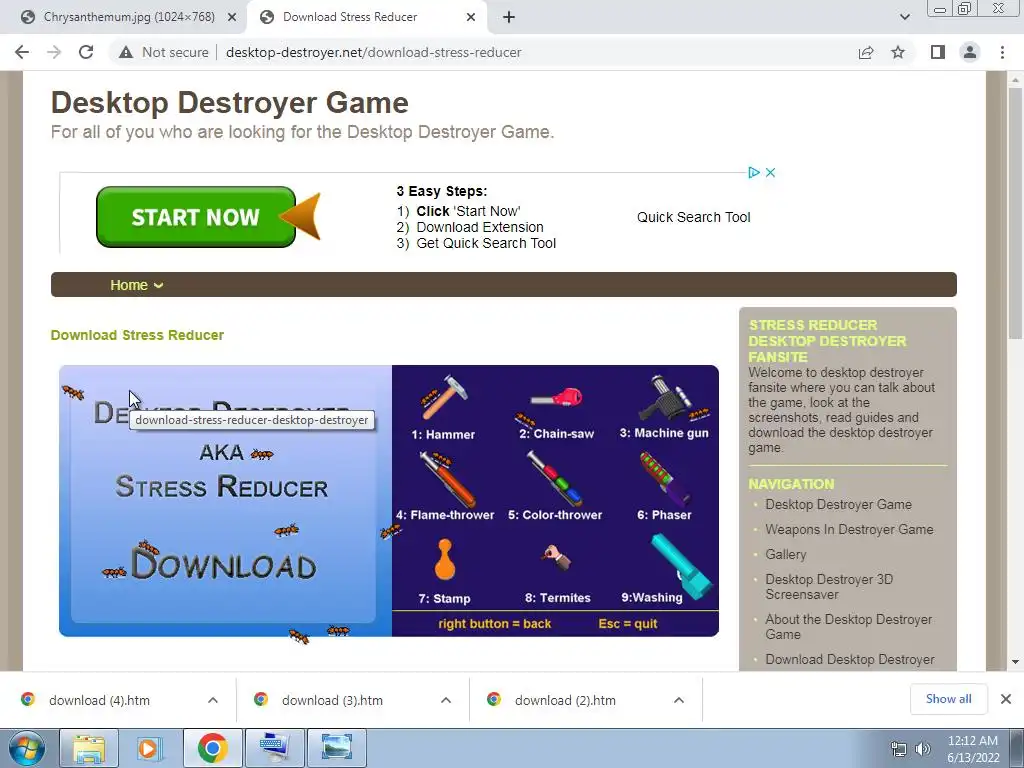Open the tab search dropdown arrow
This screenshot has width=1024, height=768.
(904, 17)
